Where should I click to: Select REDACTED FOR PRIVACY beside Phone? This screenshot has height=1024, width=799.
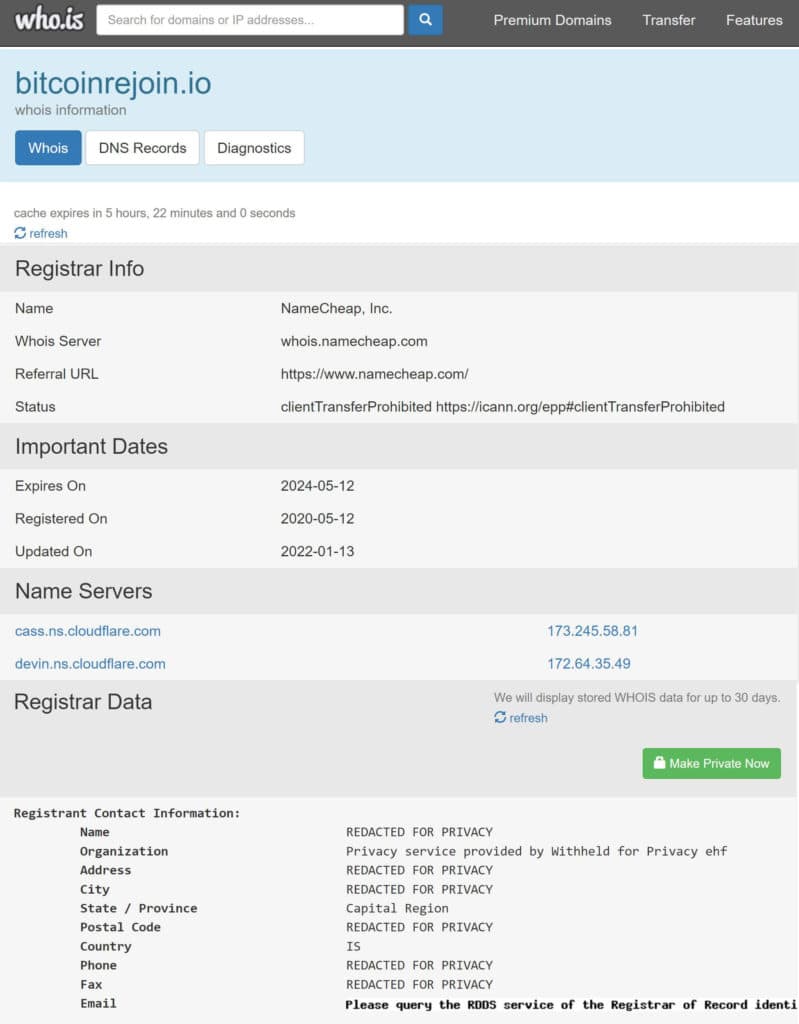[419, 965]
